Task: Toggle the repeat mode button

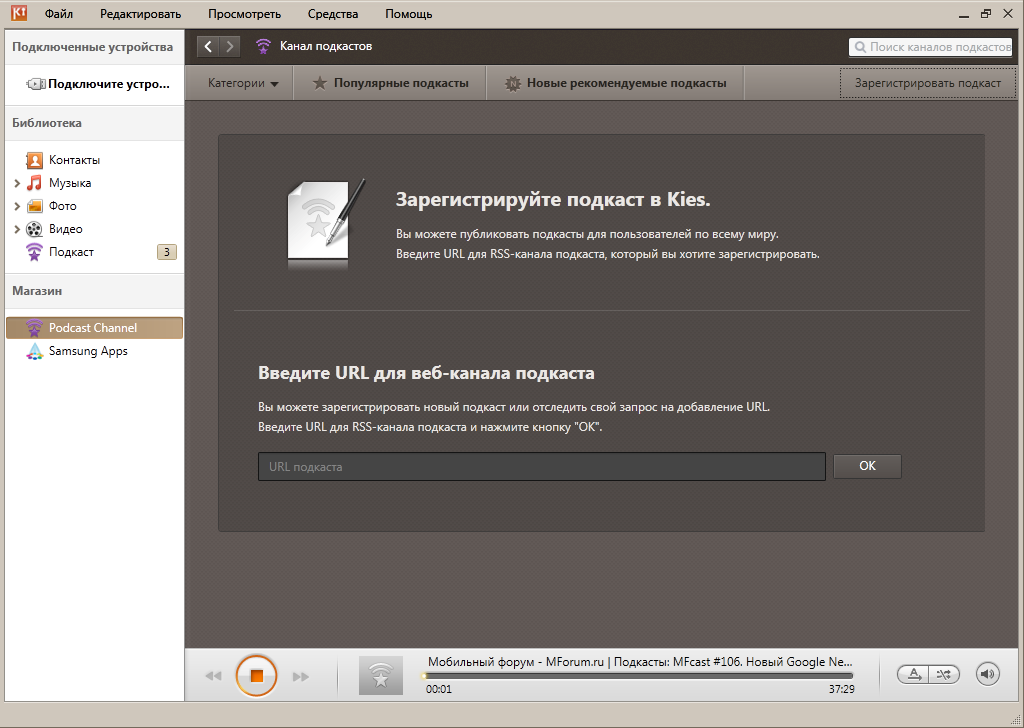Action: [x=915, y=674]
